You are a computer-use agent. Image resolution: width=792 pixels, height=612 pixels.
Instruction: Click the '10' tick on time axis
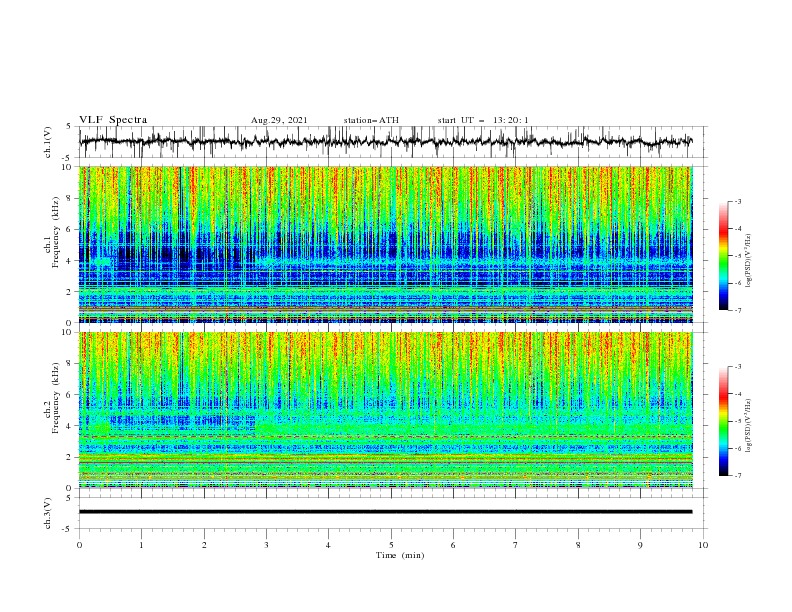[703, 545]
